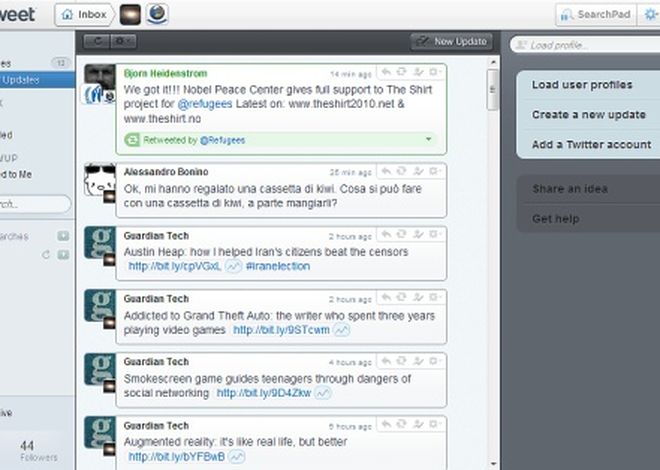Click the sidebar search field

pos(35,204)
